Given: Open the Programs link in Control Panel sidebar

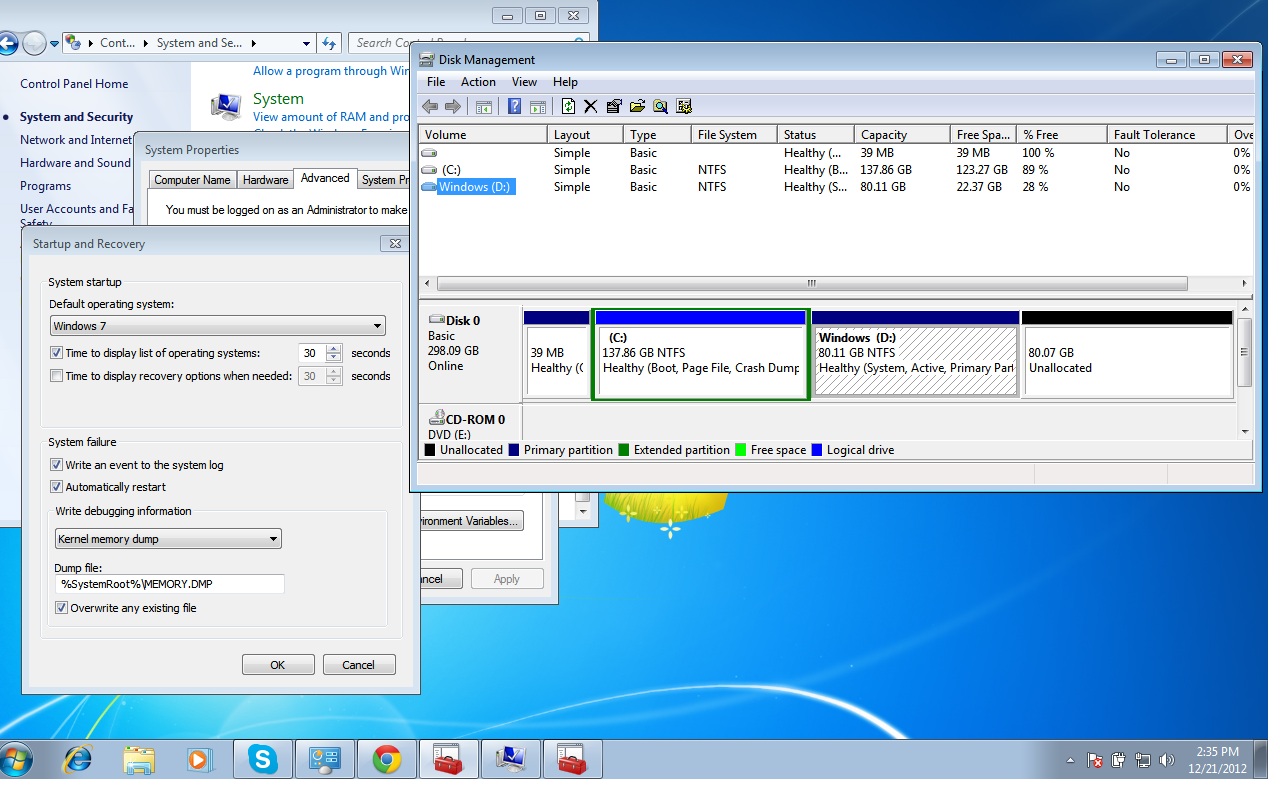Looking at the screenshot, I should (46, 186).
